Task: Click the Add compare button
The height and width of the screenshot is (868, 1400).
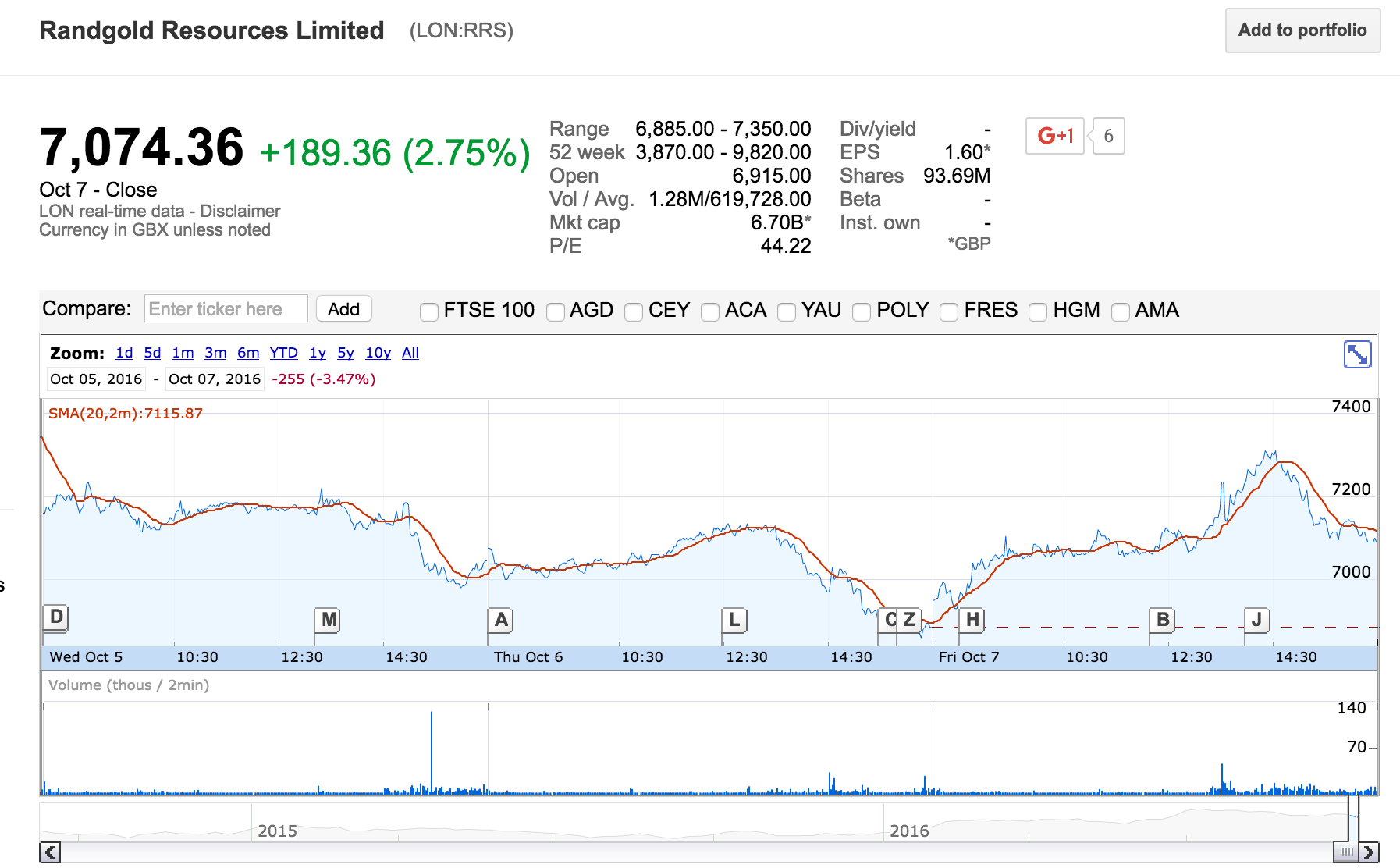Action: coord(343,309)
